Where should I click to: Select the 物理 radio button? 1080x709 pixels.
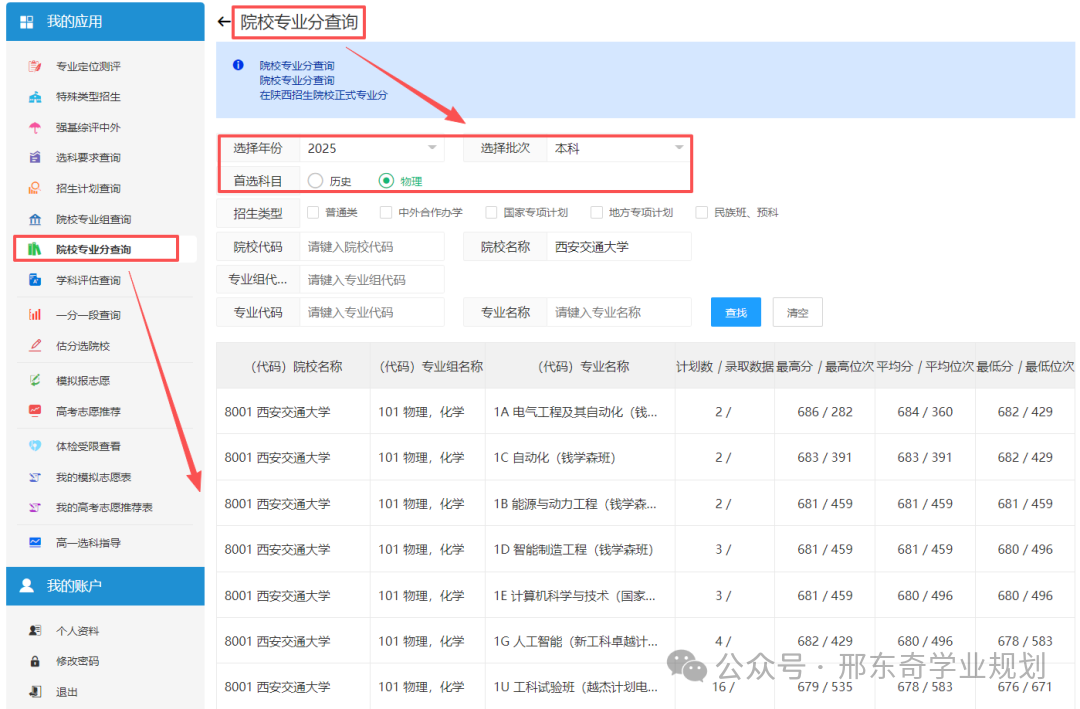[386, 181]
